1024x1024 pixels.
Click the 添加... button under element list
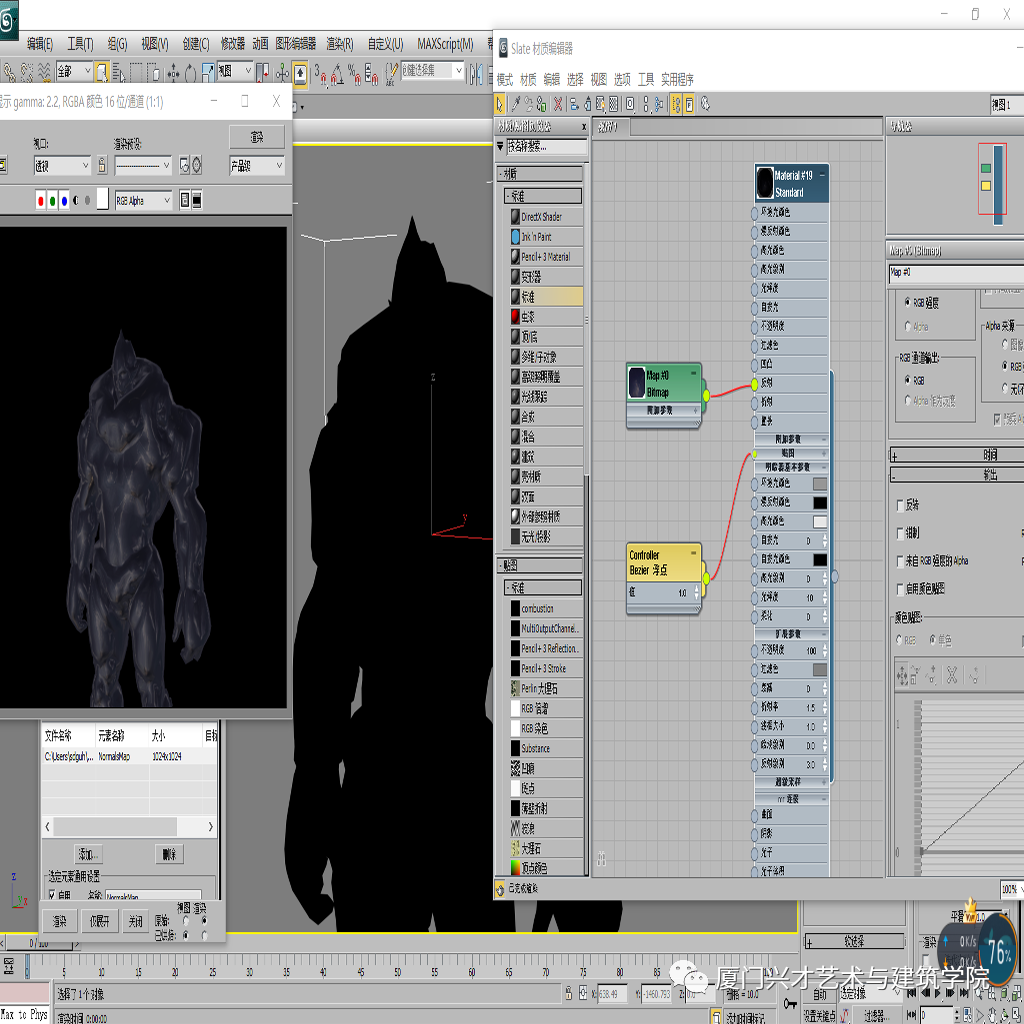point(89,854)
